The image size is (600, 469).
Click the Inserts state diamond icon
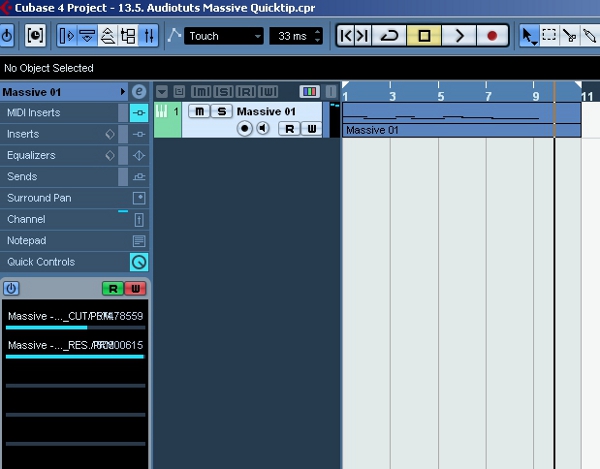110,134
